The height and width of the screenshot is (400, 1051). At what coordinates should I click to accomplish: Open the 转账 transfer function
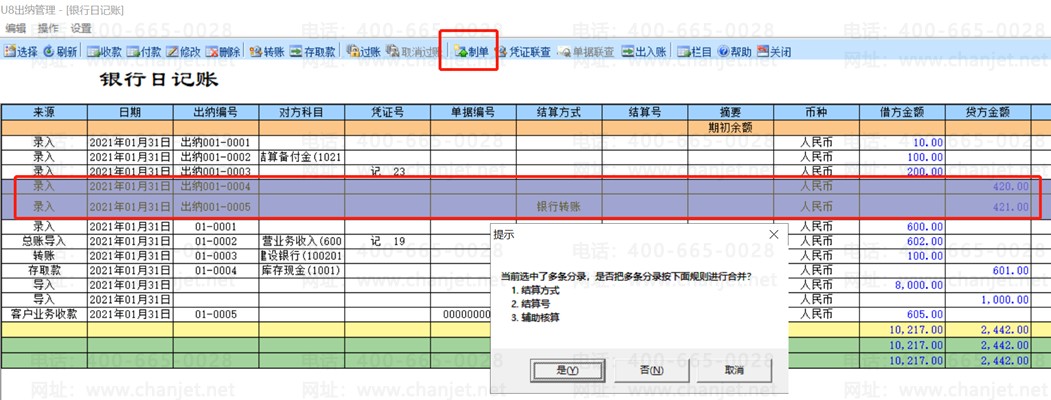click(267, 52)
